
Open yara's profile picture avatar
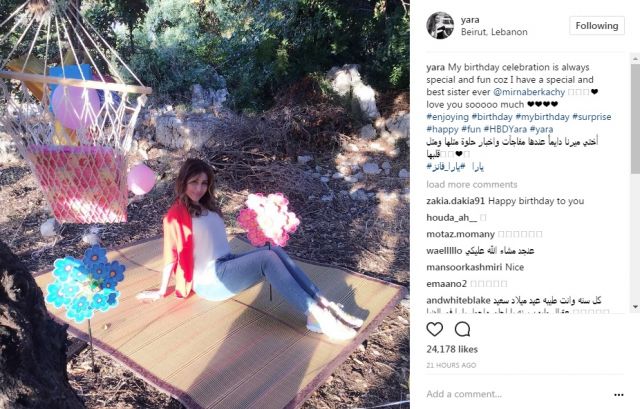pyautogui.click(x=440, y=25)
